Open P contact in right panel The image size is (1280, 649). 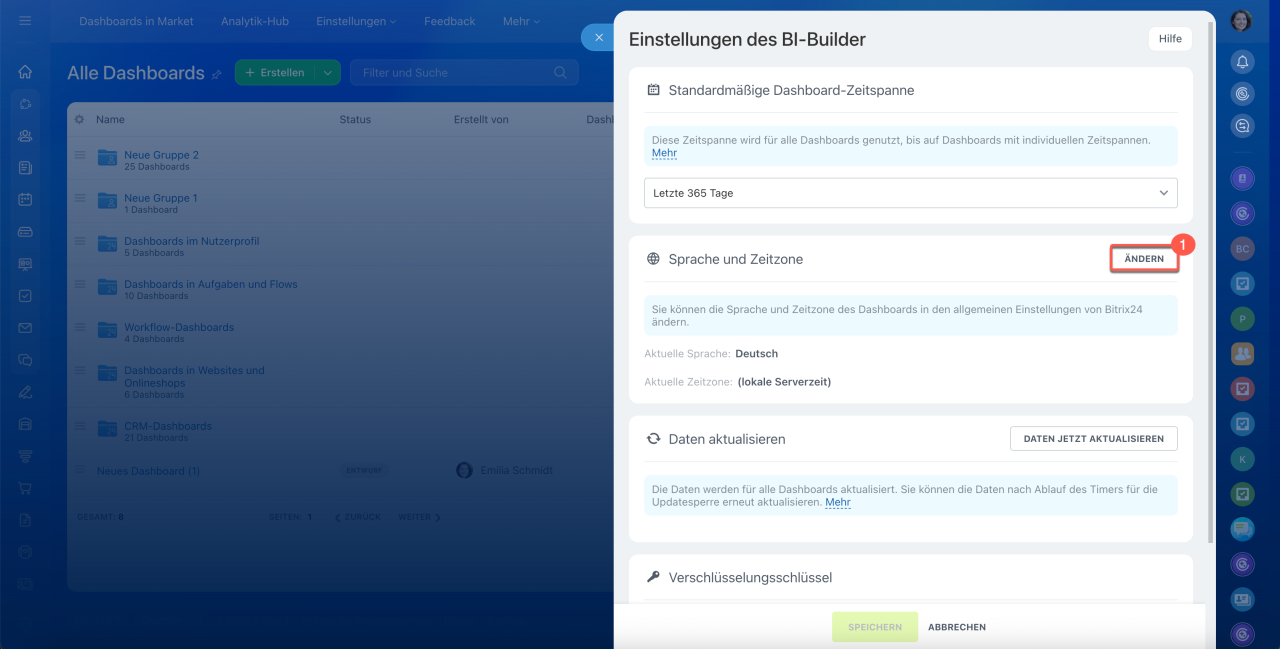[1242, 319]
